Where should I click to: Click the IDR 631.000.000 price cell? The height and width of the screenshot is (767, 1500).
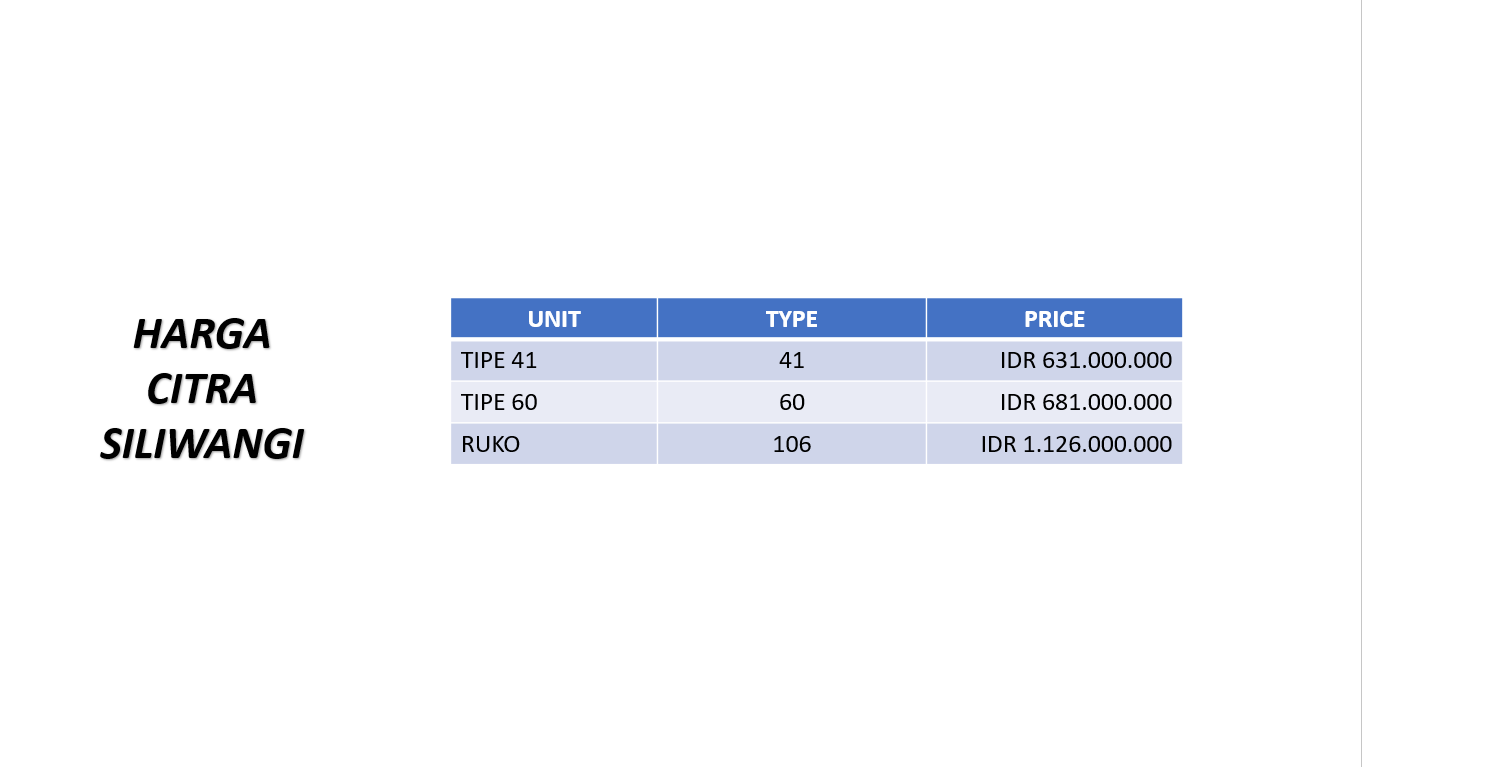coord(1054,360)
